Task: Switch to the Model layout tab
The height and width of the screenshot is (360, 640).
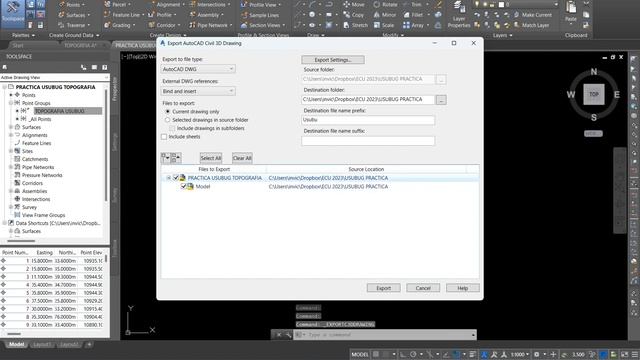Action: [x=16, y=344]
